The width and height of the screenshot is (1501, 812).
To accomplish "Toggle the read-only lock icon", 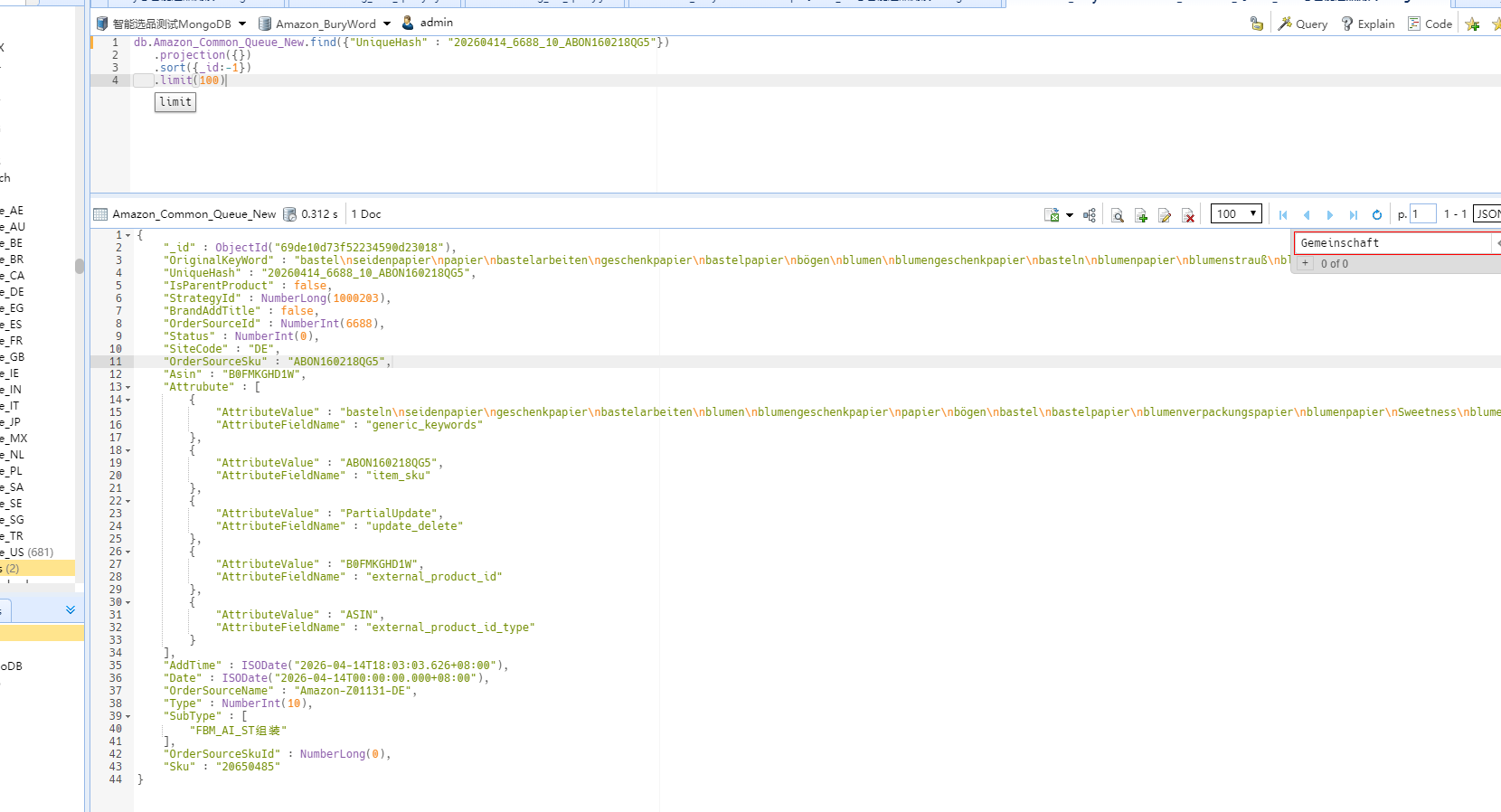I will point(1257,24).
